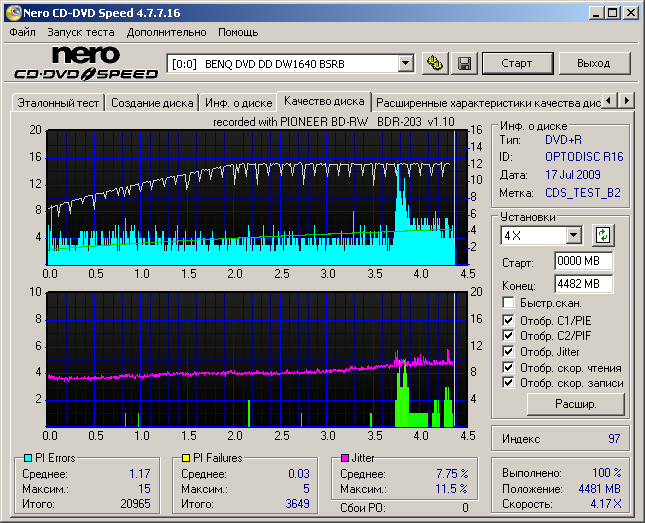Viewport: 645px width, 523px height.
Task: Click the cyan PI Errors color swatch
Action: click(x=28, y=458)
